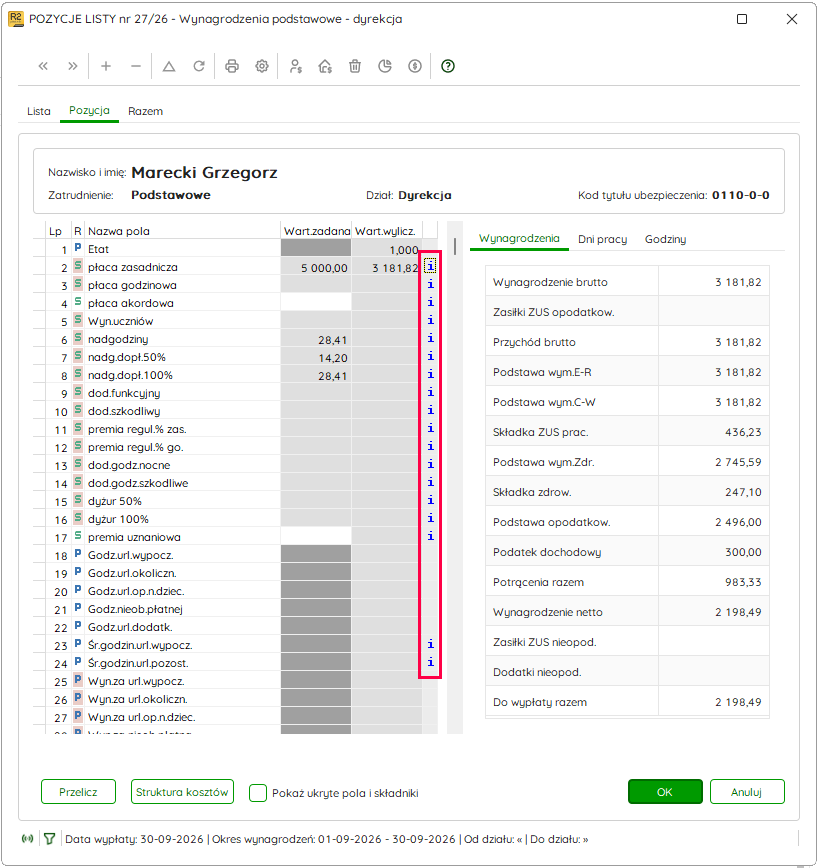The image size is (818, 868).
Task: Click the dollar coin icon in toolbar
Action: point(415,66)
